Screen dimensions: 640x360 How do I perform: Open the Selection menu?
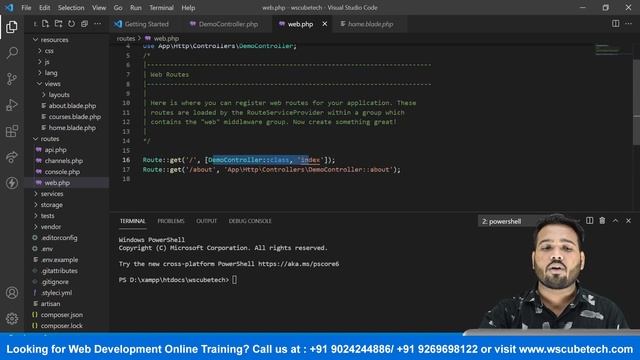pyautogui.click(x=71, y=8)
